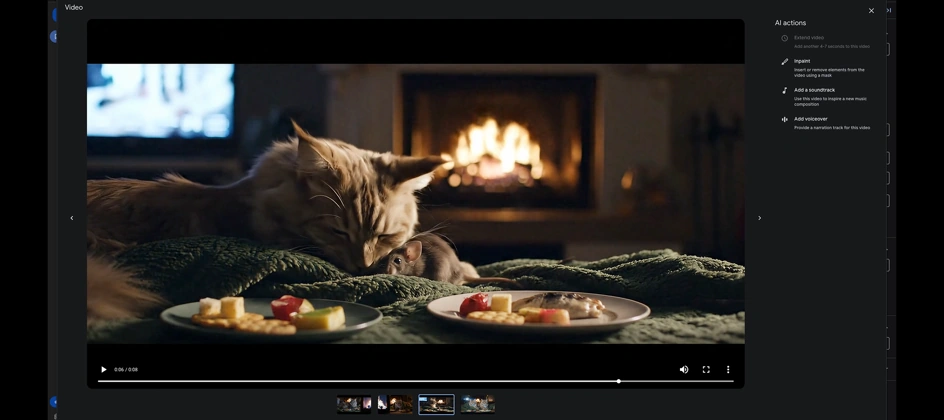Play the cat and mouse video

pyautogui.click(x=103, y=370)
